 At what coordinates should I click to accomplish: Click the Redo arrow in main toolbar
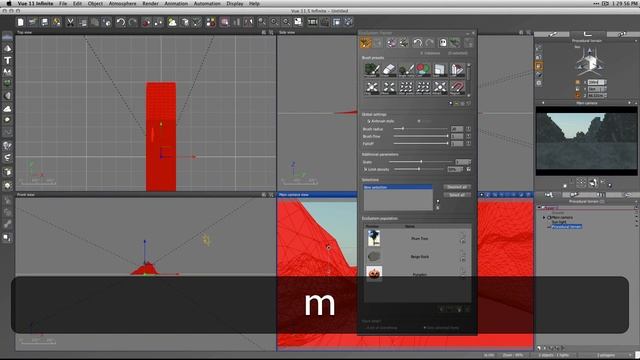[x=133, y=22]
